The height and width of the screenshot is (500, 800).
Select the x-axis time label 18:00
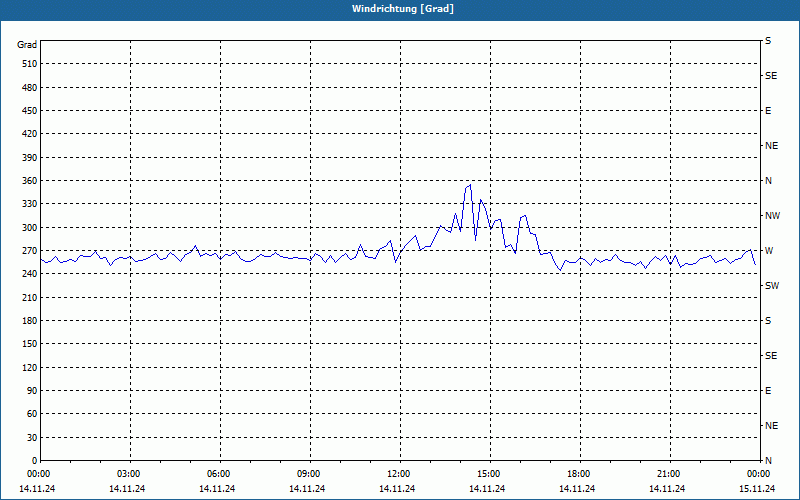(x=579, y=474)
